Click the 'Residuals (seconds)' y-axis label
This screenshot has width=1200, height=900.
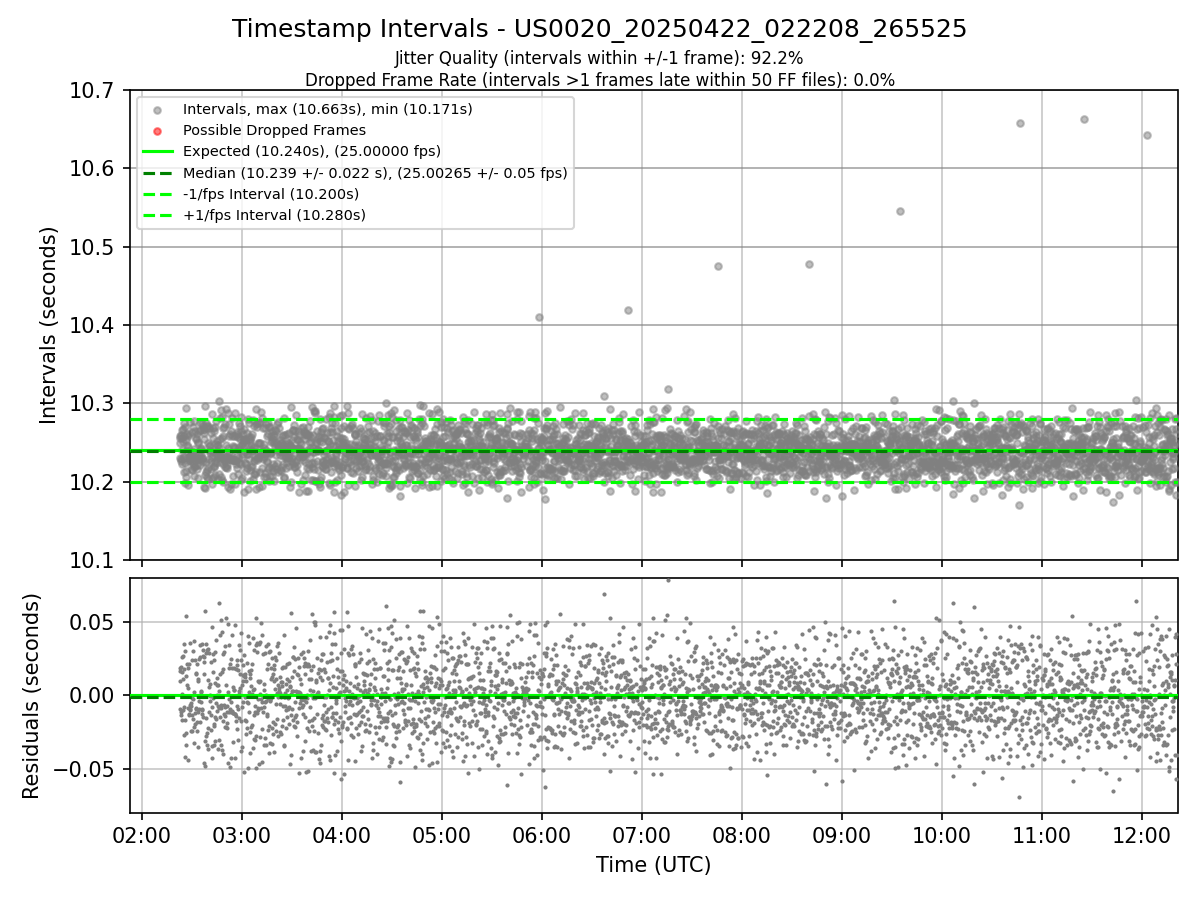[x=32, y=696]
